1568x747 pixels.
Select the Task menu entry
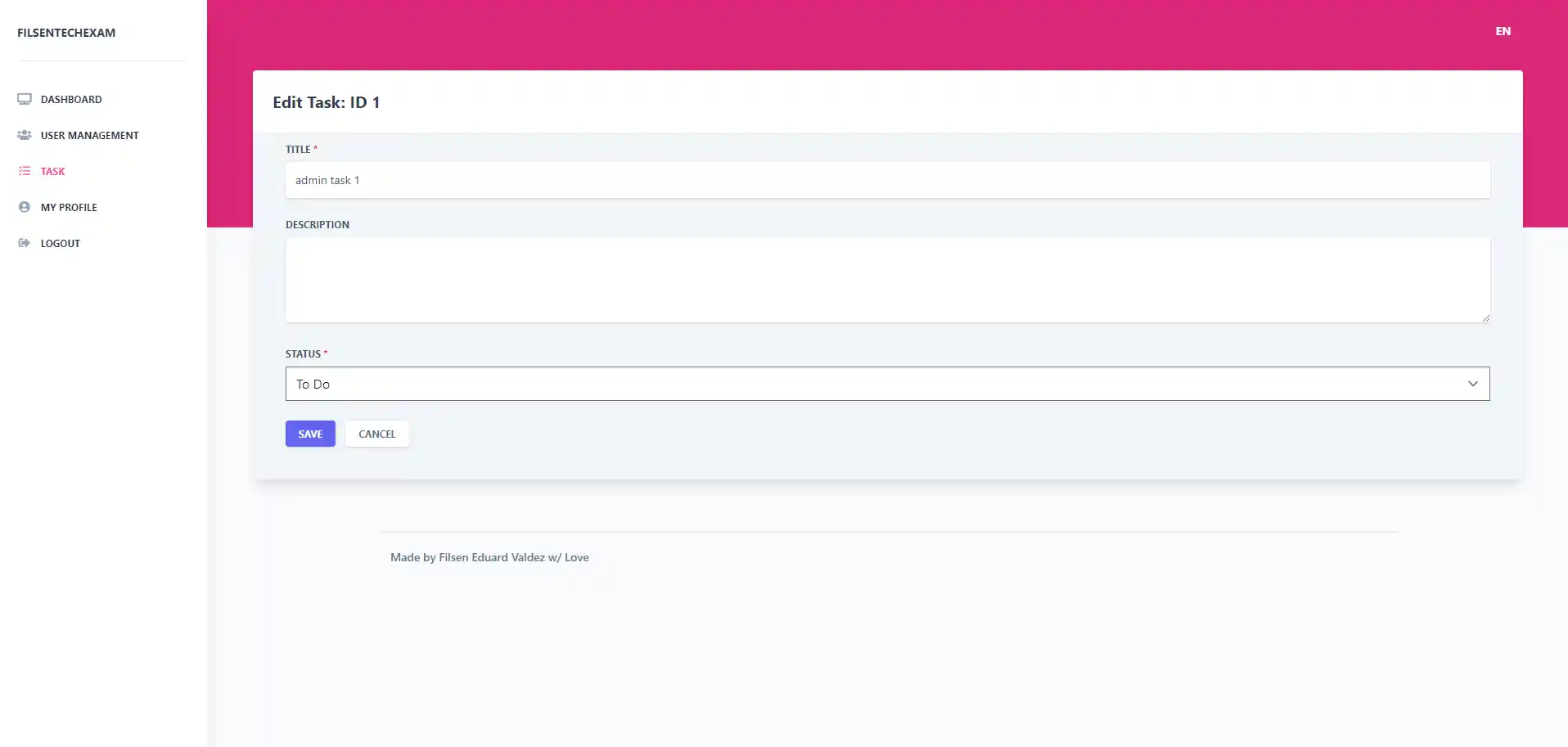[x=52, y=171]
